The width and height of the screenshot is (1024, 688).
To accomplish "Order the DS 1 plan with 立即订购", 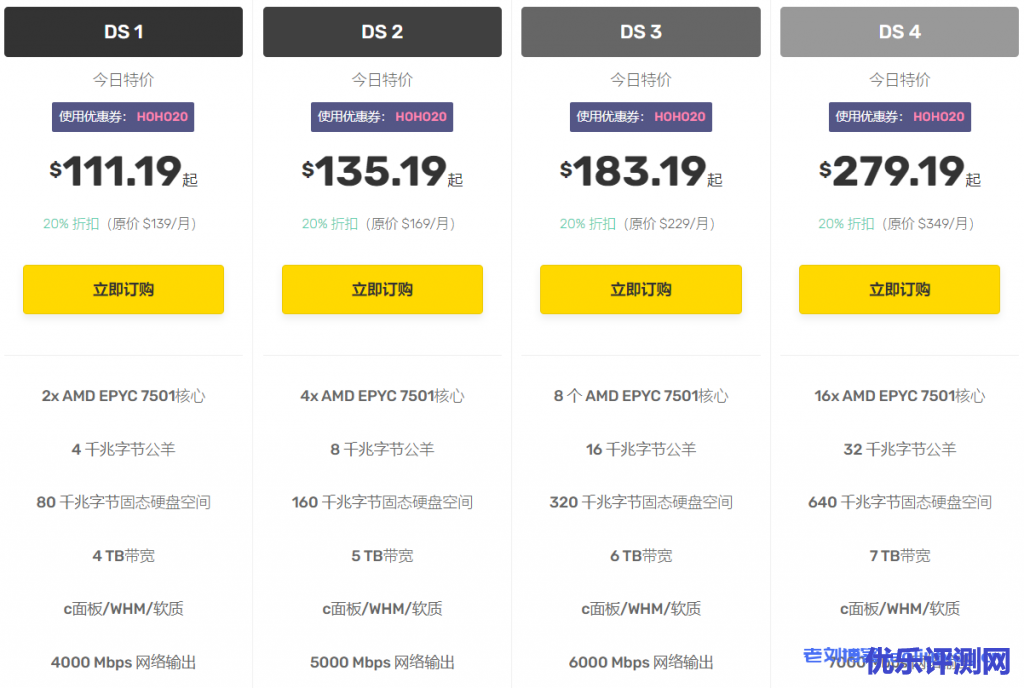I will (x=123, y=290).
